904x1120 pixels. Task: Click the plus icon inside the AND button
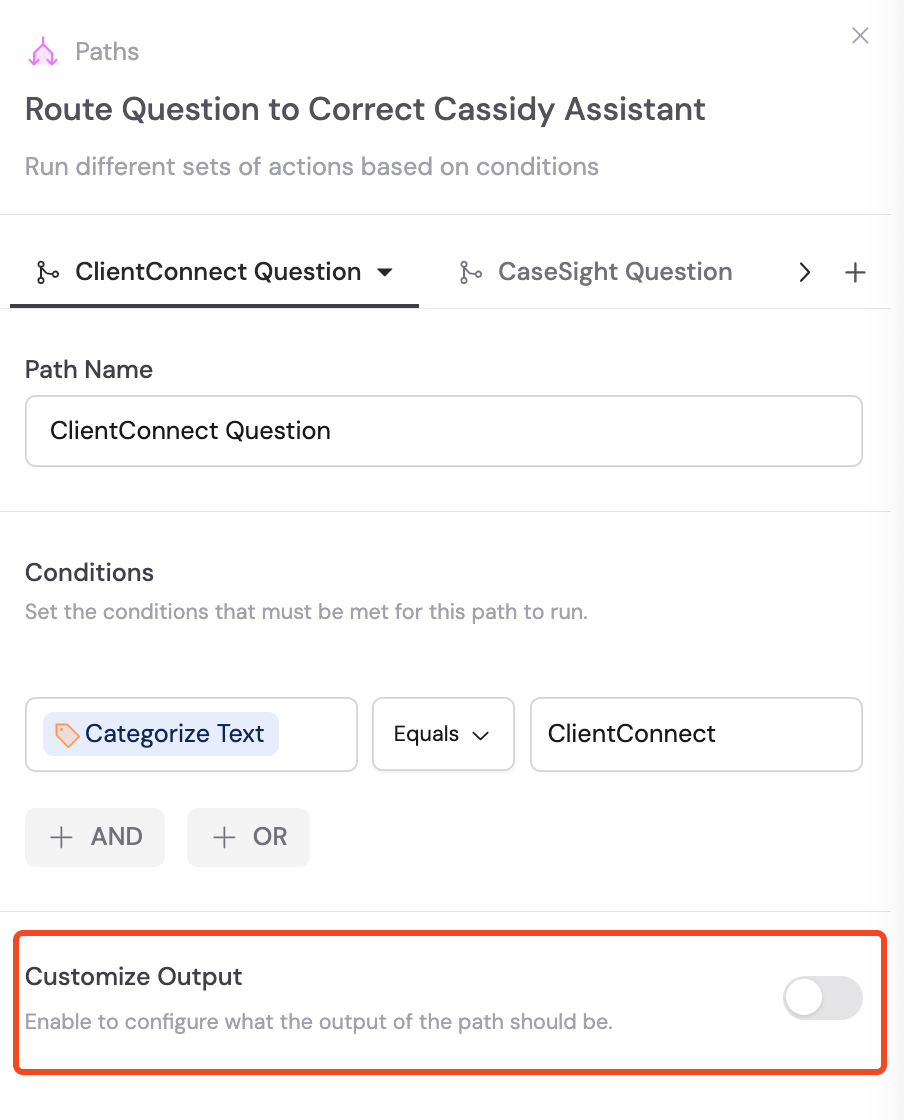pos(61,837)
